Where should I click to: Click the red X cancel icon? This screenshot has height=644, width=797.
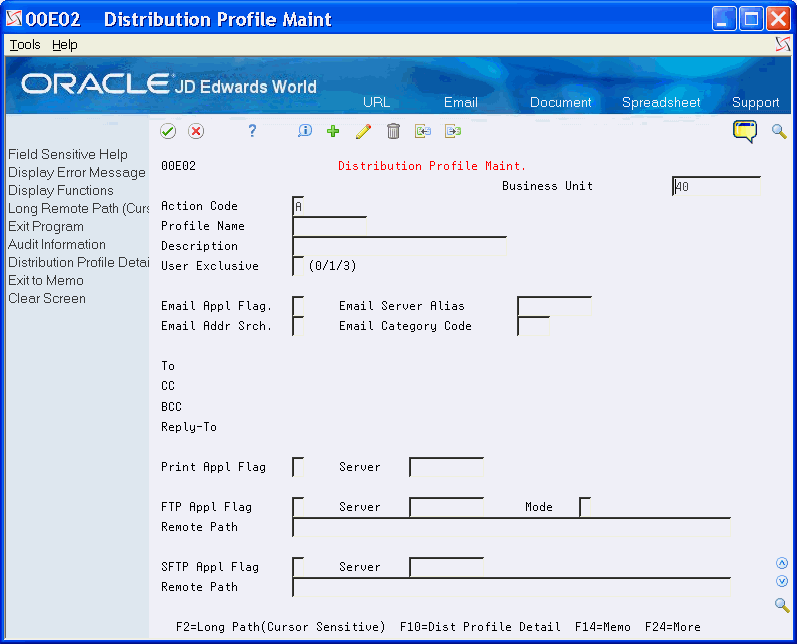(196, 132)
